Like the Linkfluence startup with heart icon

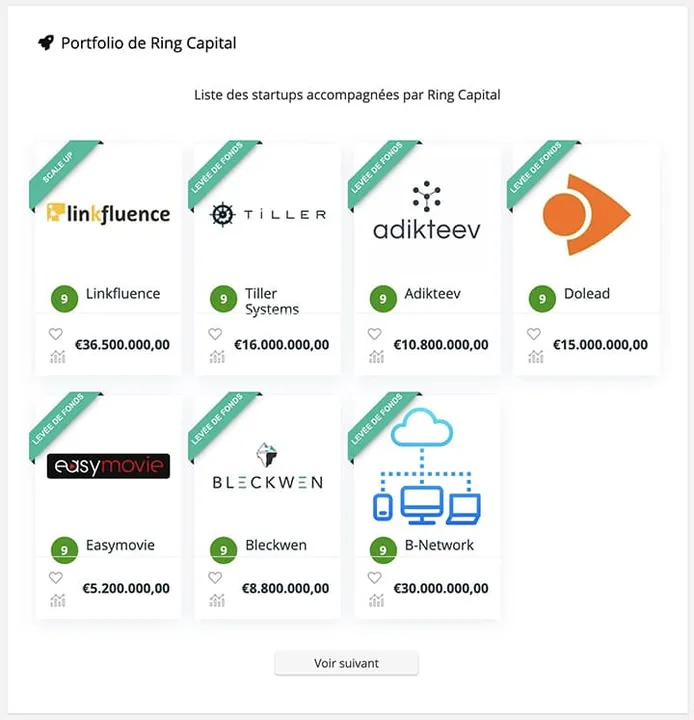tap(56, 334)
